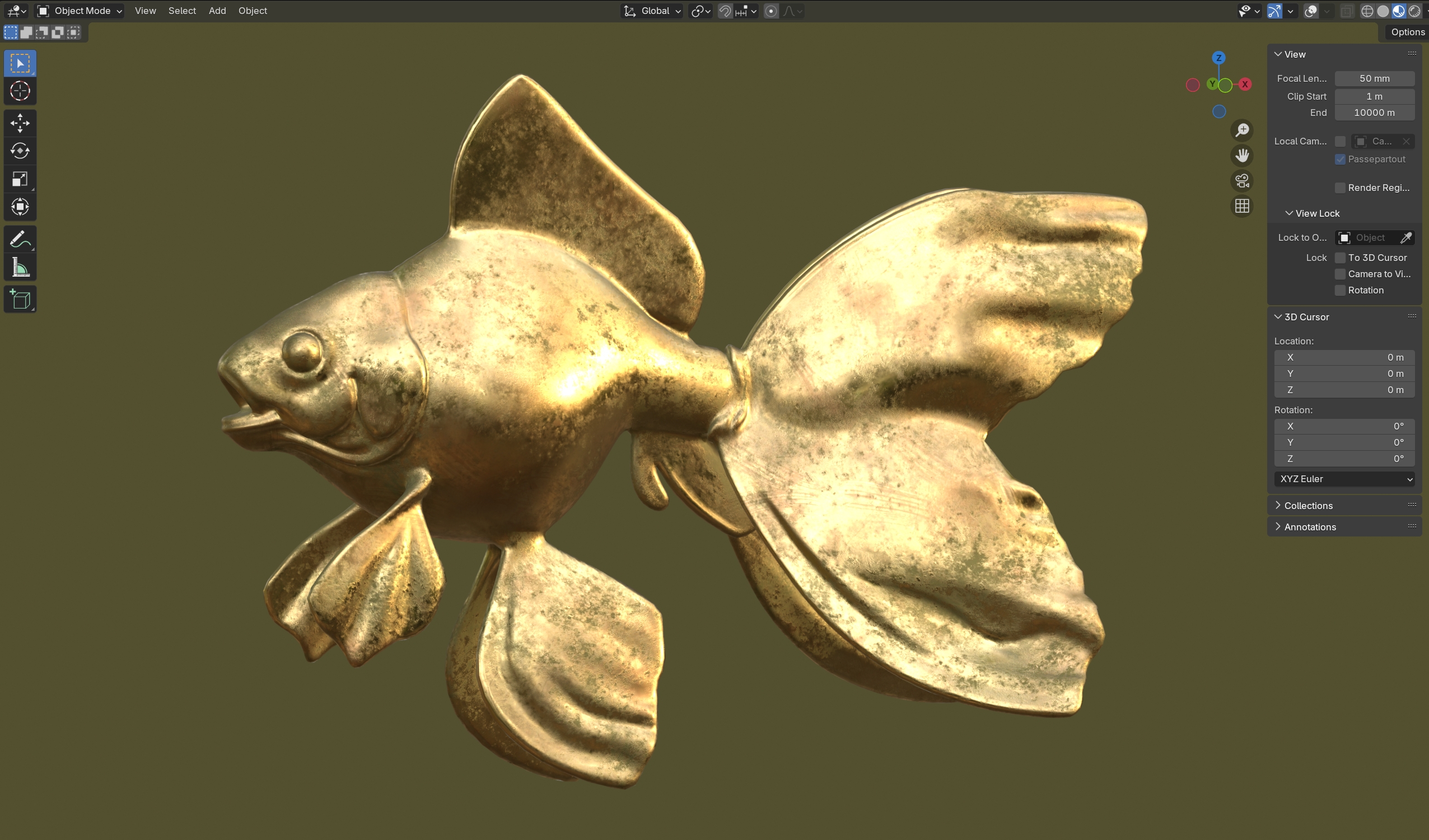This screenshot has height=840, width=1429.
Task: Set selection mode to New
Action: point(11,32)
